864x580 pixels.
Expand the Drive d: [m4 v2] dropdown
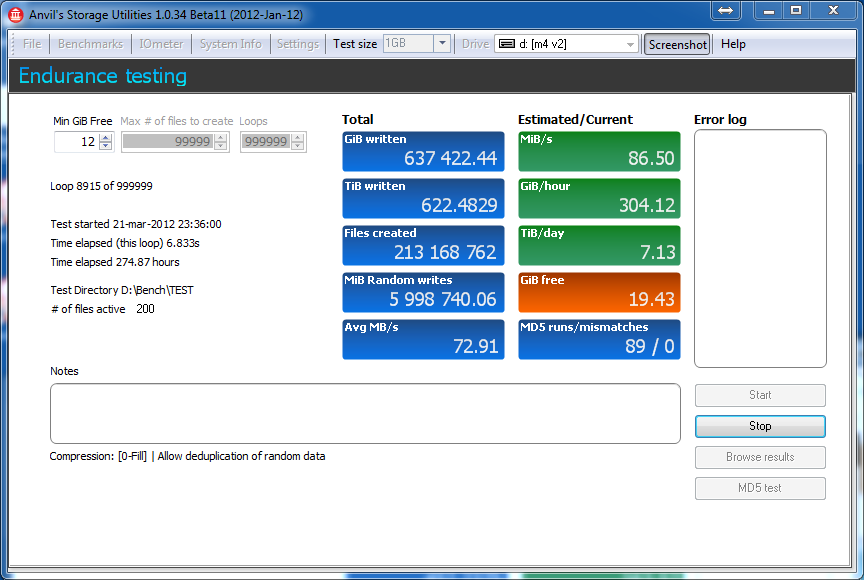point(630,44)
